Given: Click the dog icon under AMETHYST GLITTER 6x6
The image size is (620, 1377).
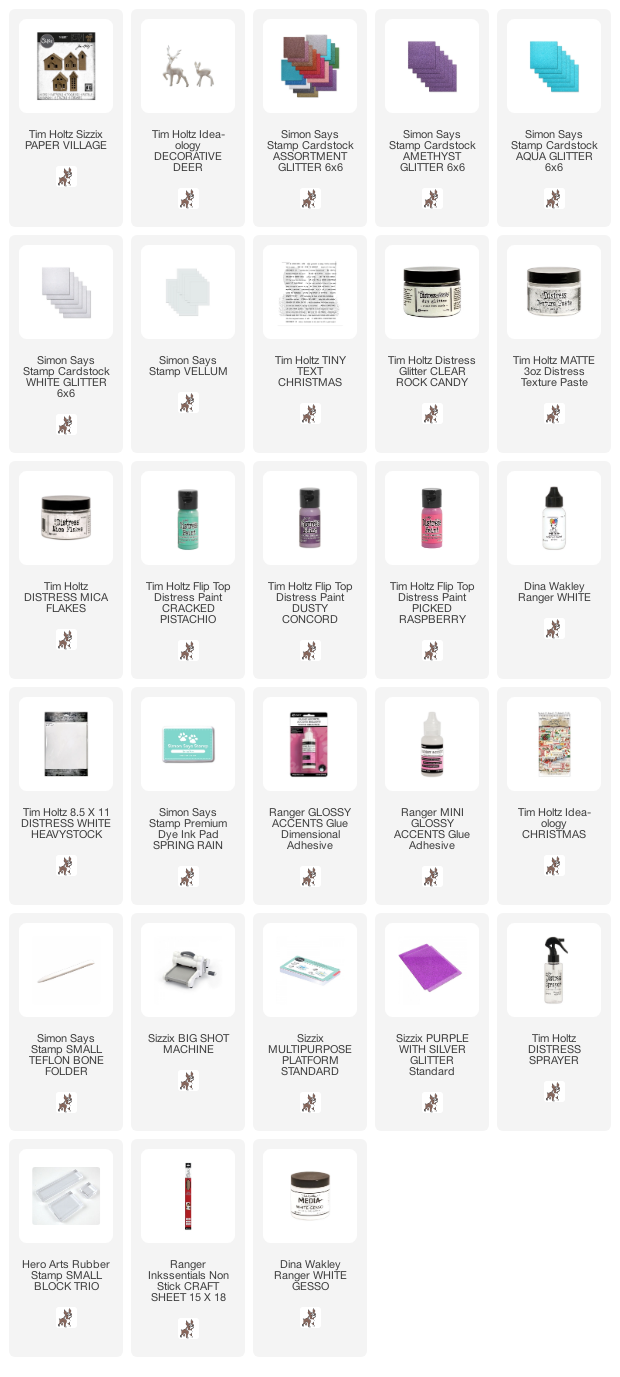Looking at the screenshot, I should click(x=432, y=199).
